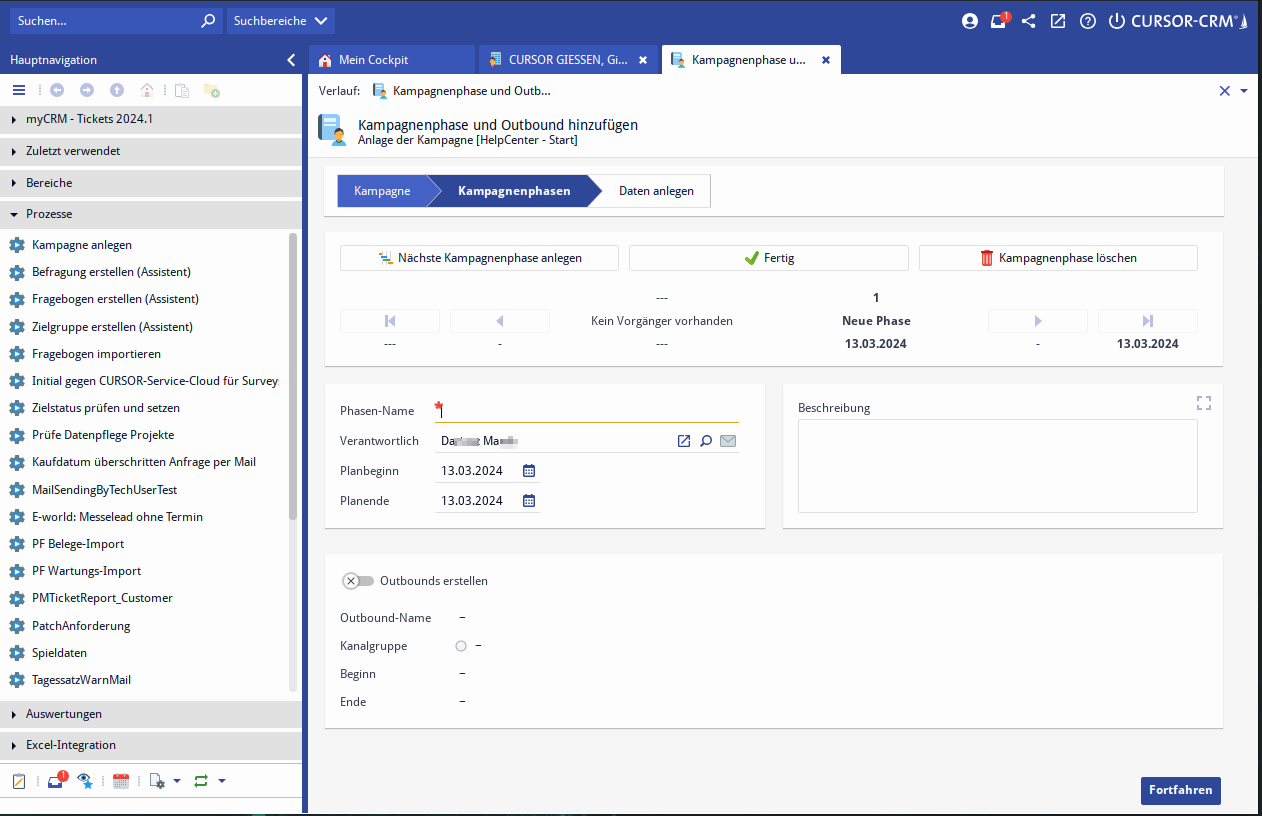Select the Kanalgruppe radio button
The width and height of the screenshot is (1262, 816).
coord(461,646)
